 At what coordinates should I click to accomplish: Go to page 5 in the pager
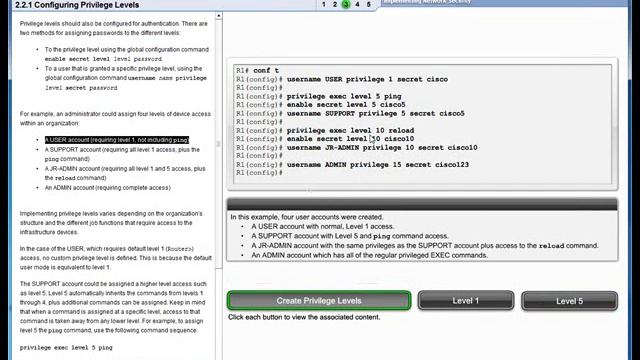(369, 4)
